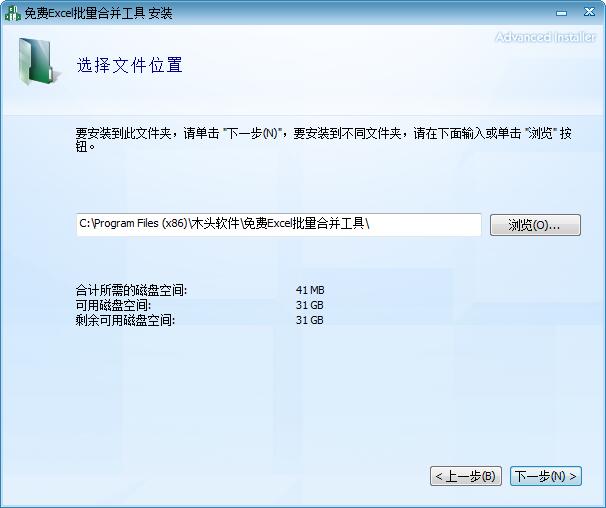Click the 剩余可用磁盘空间 label
Image resolution: width=606 pixels, height=508 pixels.
coord(125,320)
